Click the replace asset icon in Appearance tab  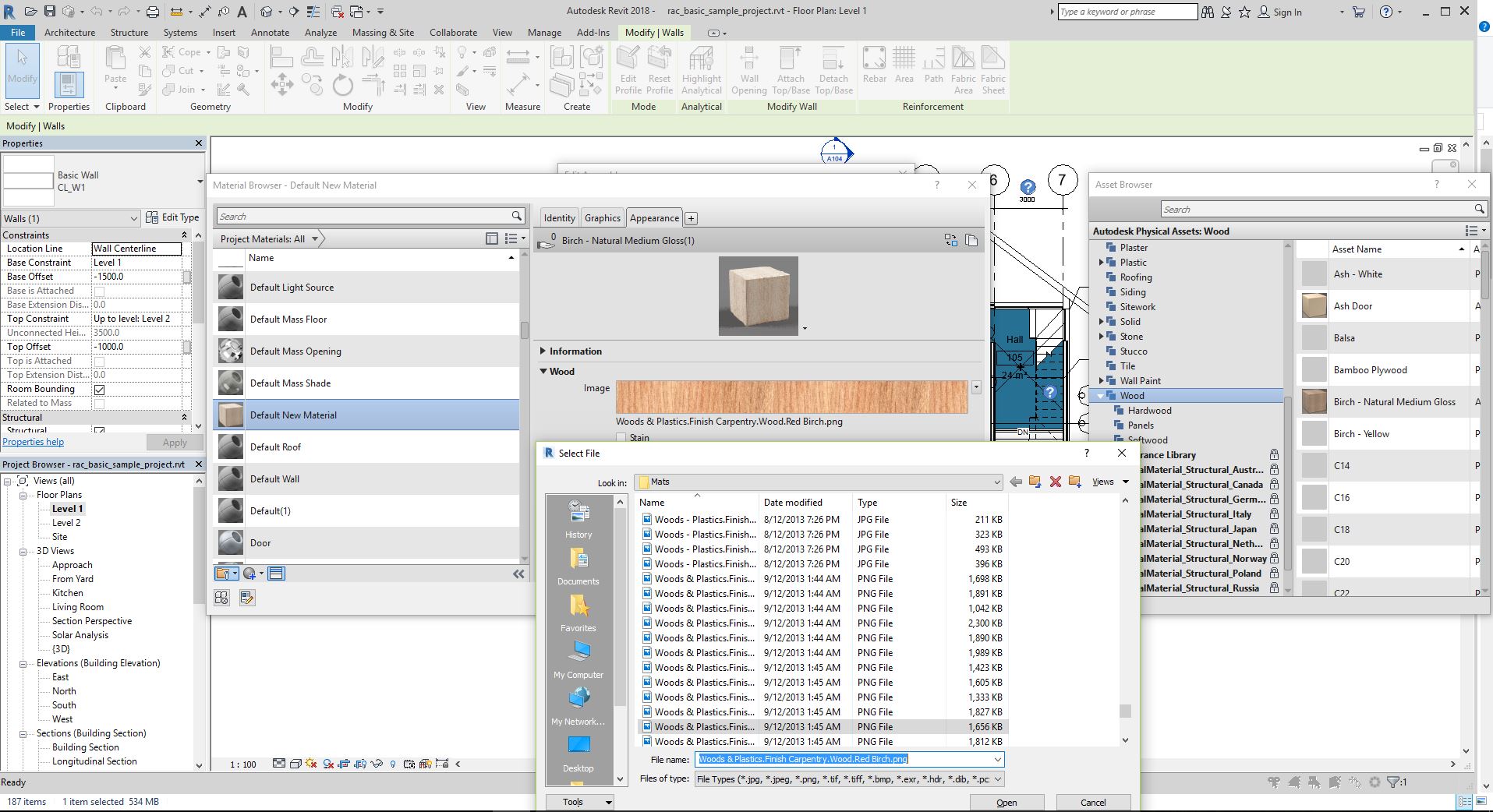pos(950,240)
